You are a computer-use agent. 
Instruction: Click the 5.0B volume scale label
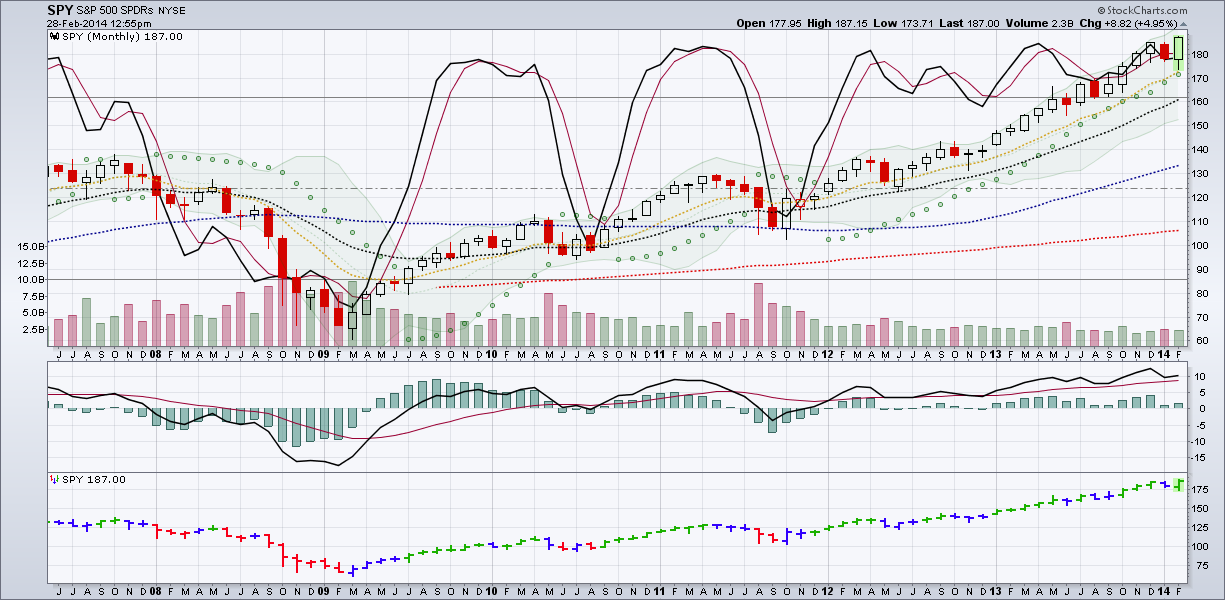(33, 312)
